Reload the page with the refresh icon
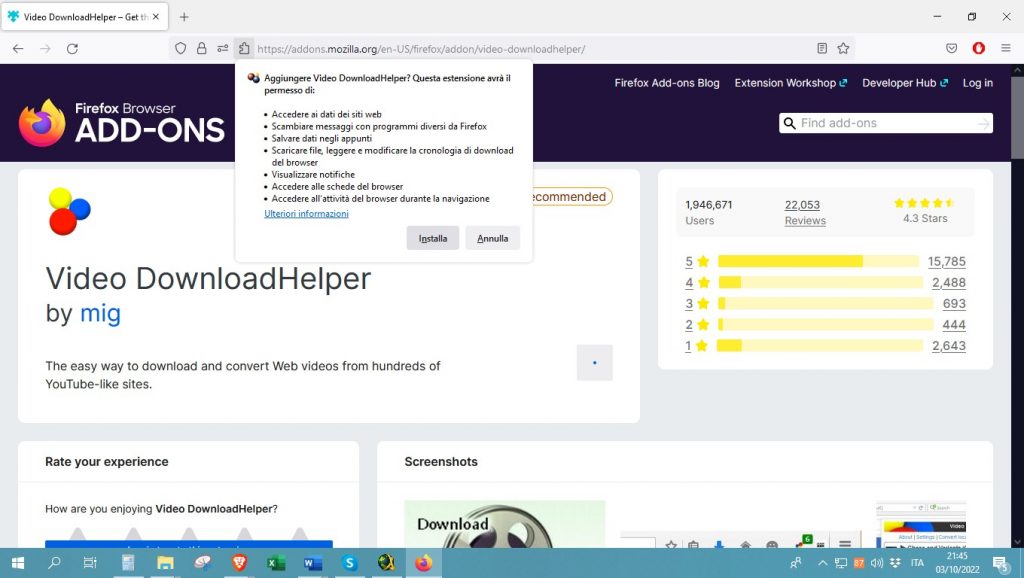 pos(72,48)
